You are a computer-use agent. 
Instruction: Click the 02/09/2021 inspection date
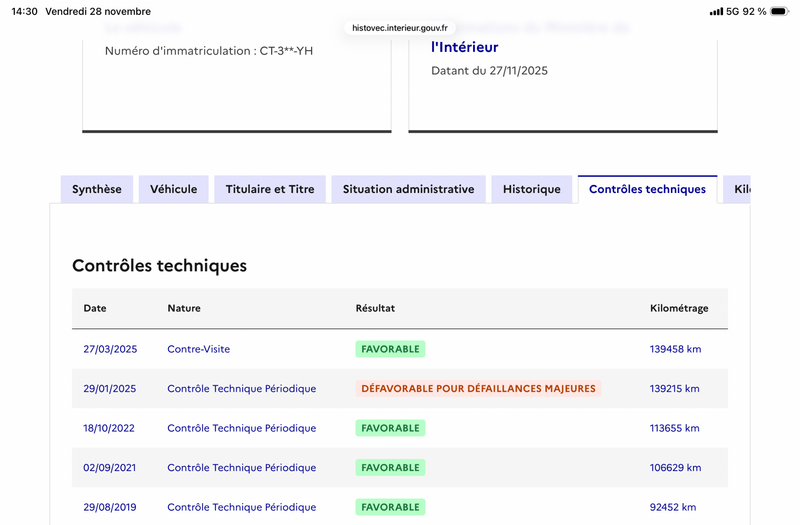110,467
